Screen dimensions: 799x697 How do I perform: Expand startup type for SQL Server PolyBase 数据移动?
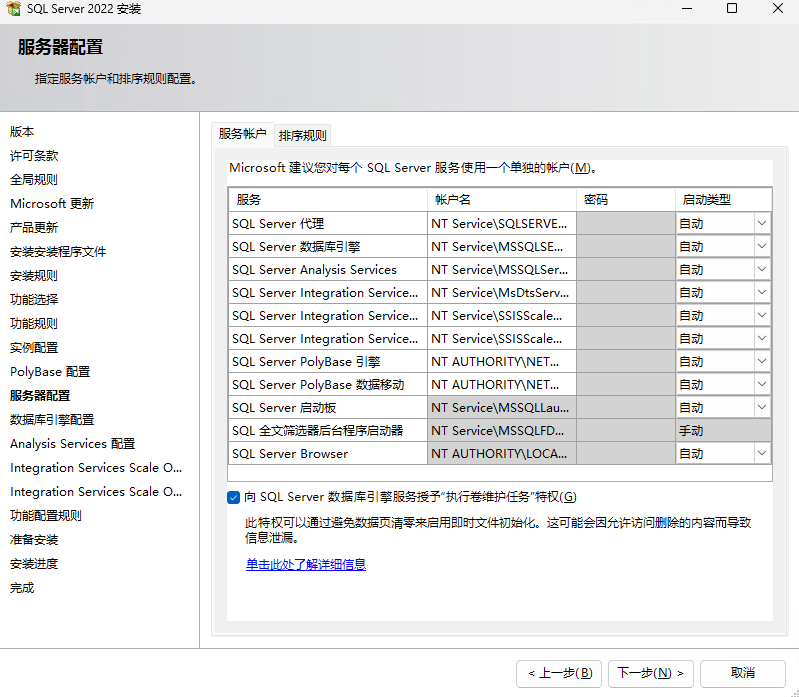(x=762, y=384)
